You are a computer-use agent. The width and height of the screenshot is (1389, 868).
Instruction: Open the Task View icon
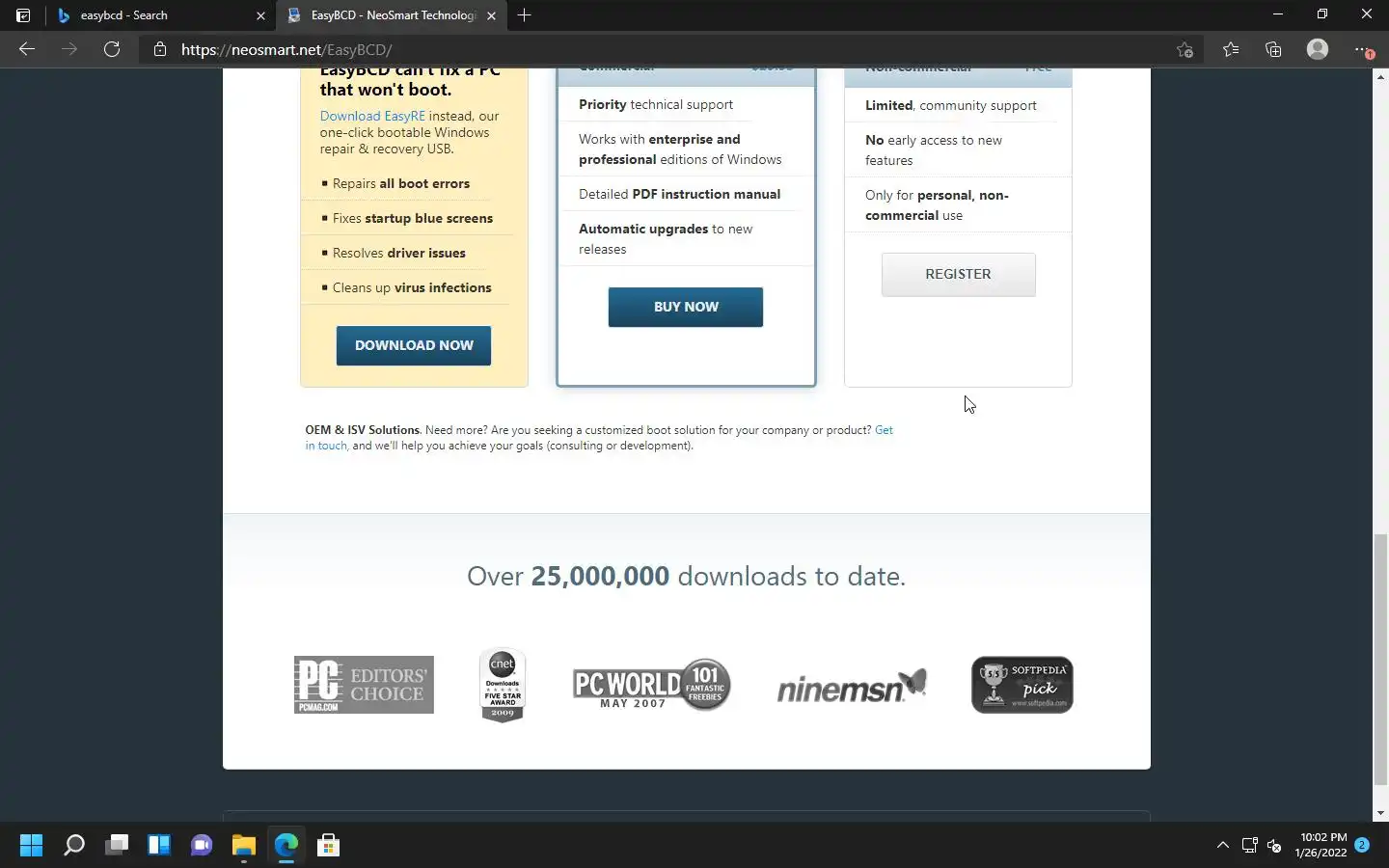pos(117,846)
